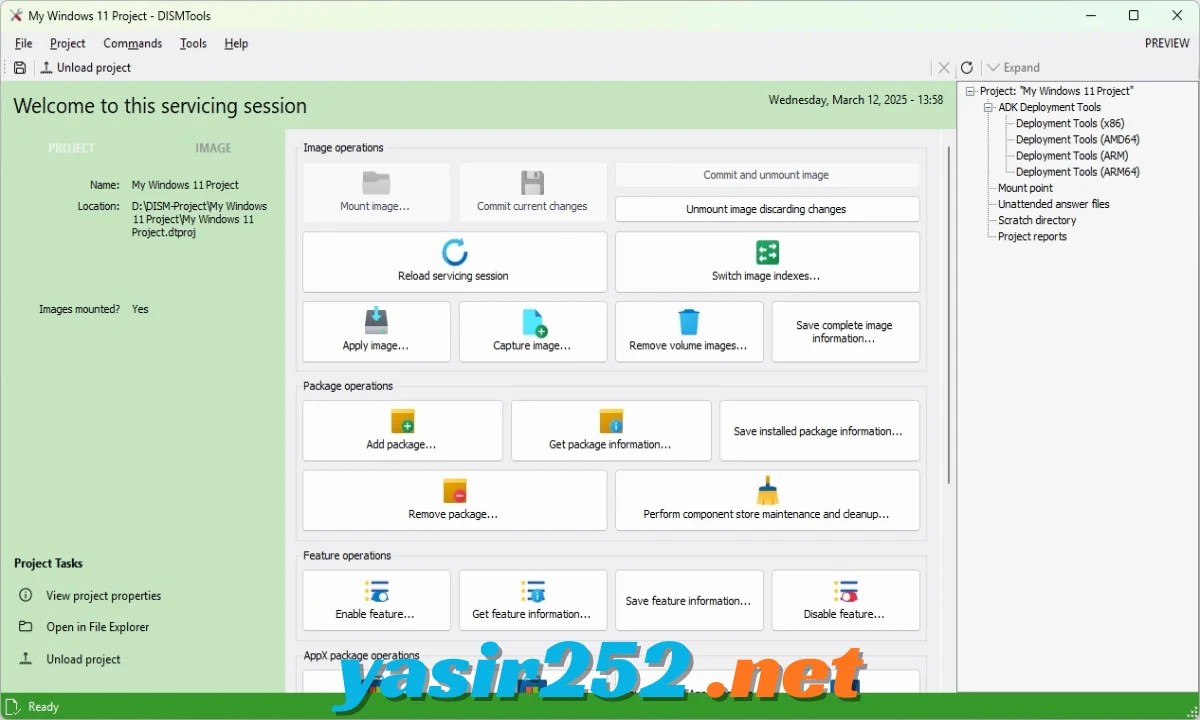Select Deployment Tools (ARM) tree item
The width and height of the screenshot is (1200, 720).
(1071, 155)
